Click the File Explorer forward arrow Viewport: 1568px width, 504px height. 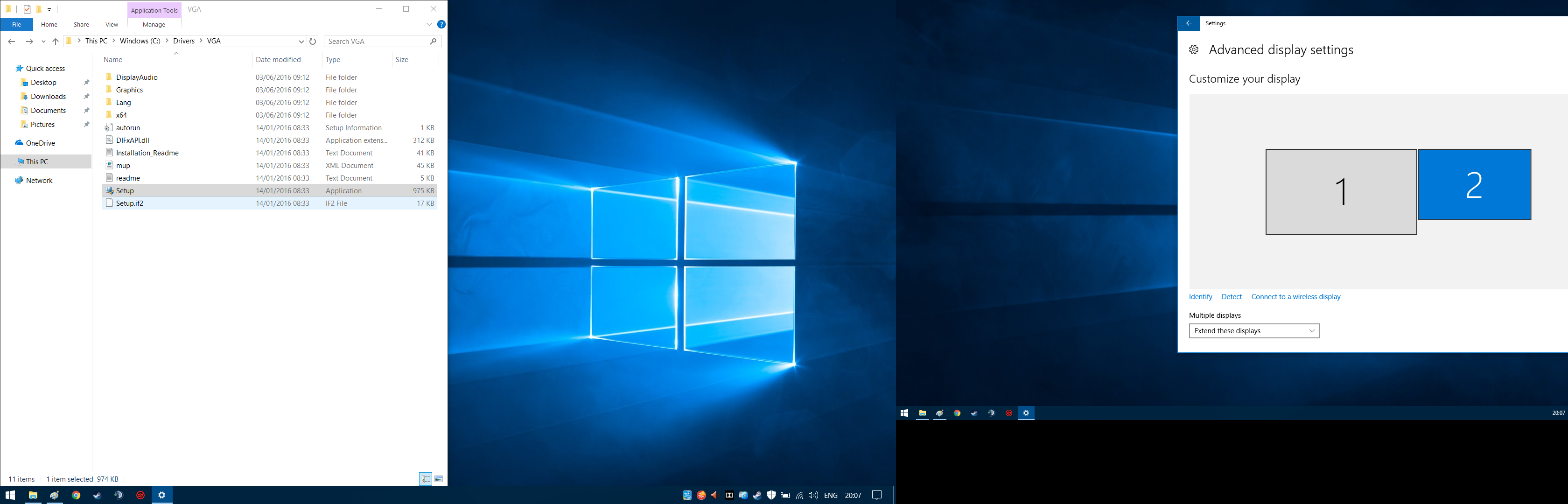click(x=29, y=42)
